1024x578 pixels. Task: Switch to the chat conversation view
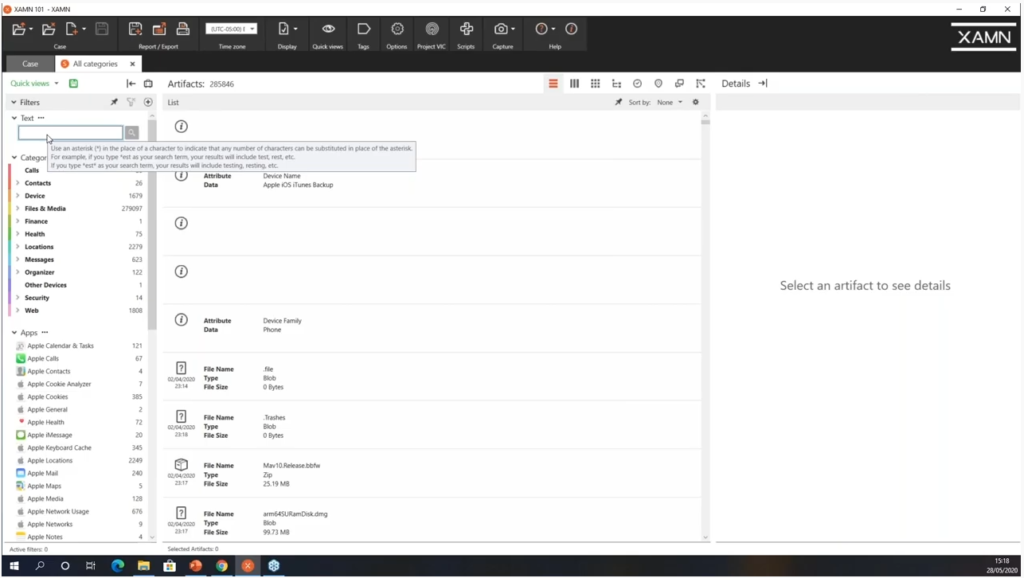(680, 84)
